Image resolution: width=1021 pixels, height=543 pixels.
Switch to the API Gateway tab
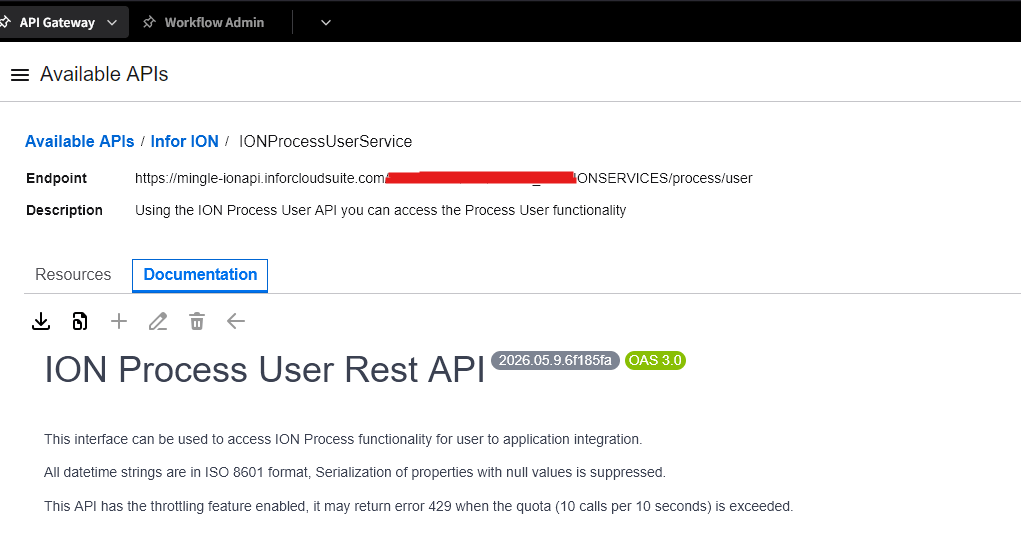coord(57,22)
